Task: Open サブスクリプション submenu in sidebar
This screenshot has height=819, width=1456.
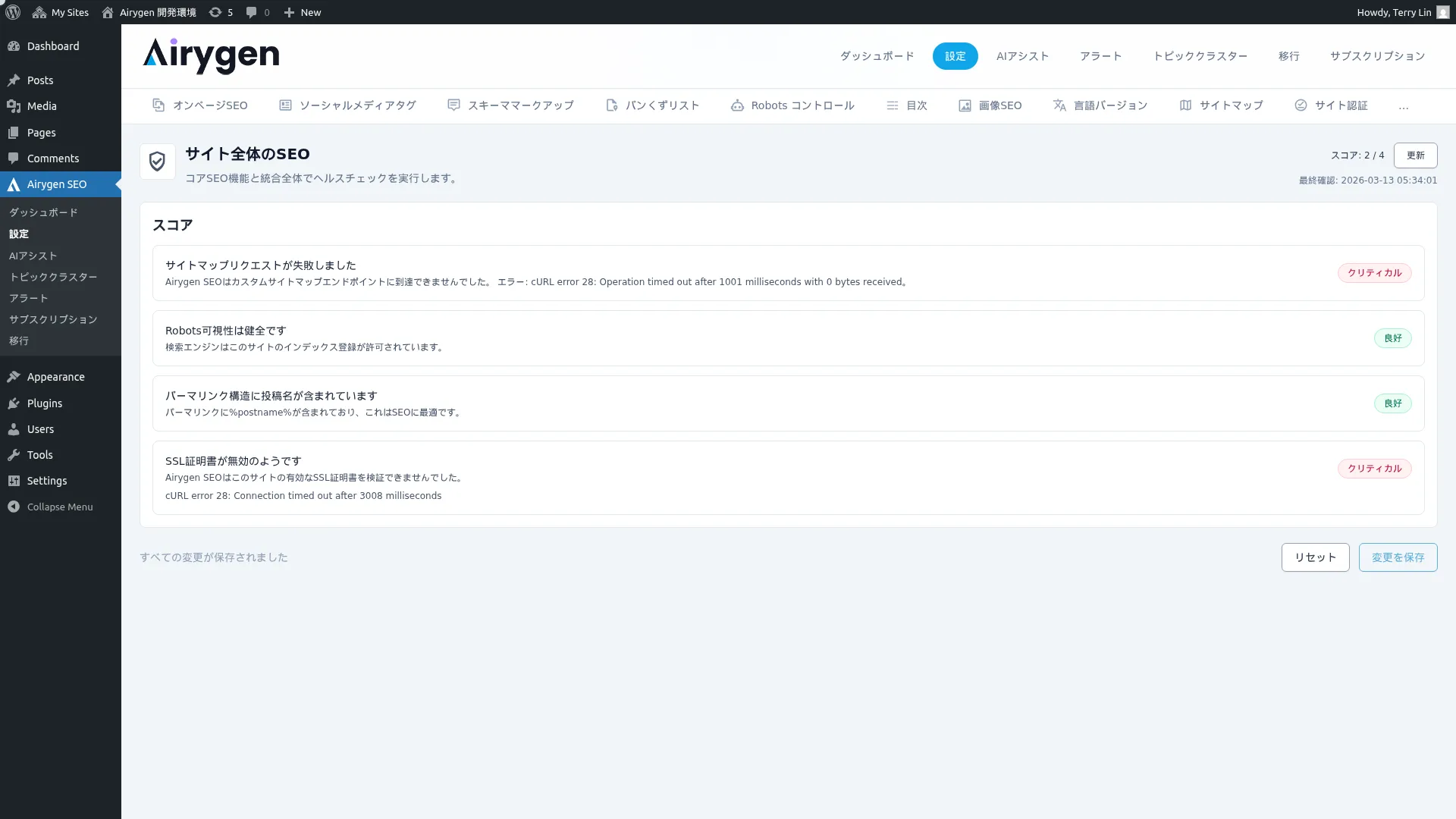Action: pos(53,319)
